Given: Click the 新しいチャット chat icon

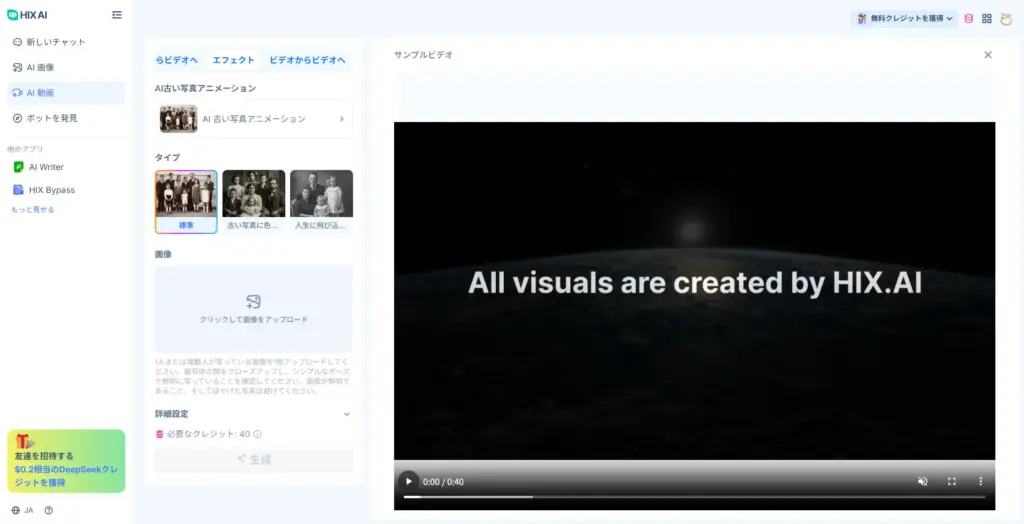Looking at the screenshot, I should 18,42.
